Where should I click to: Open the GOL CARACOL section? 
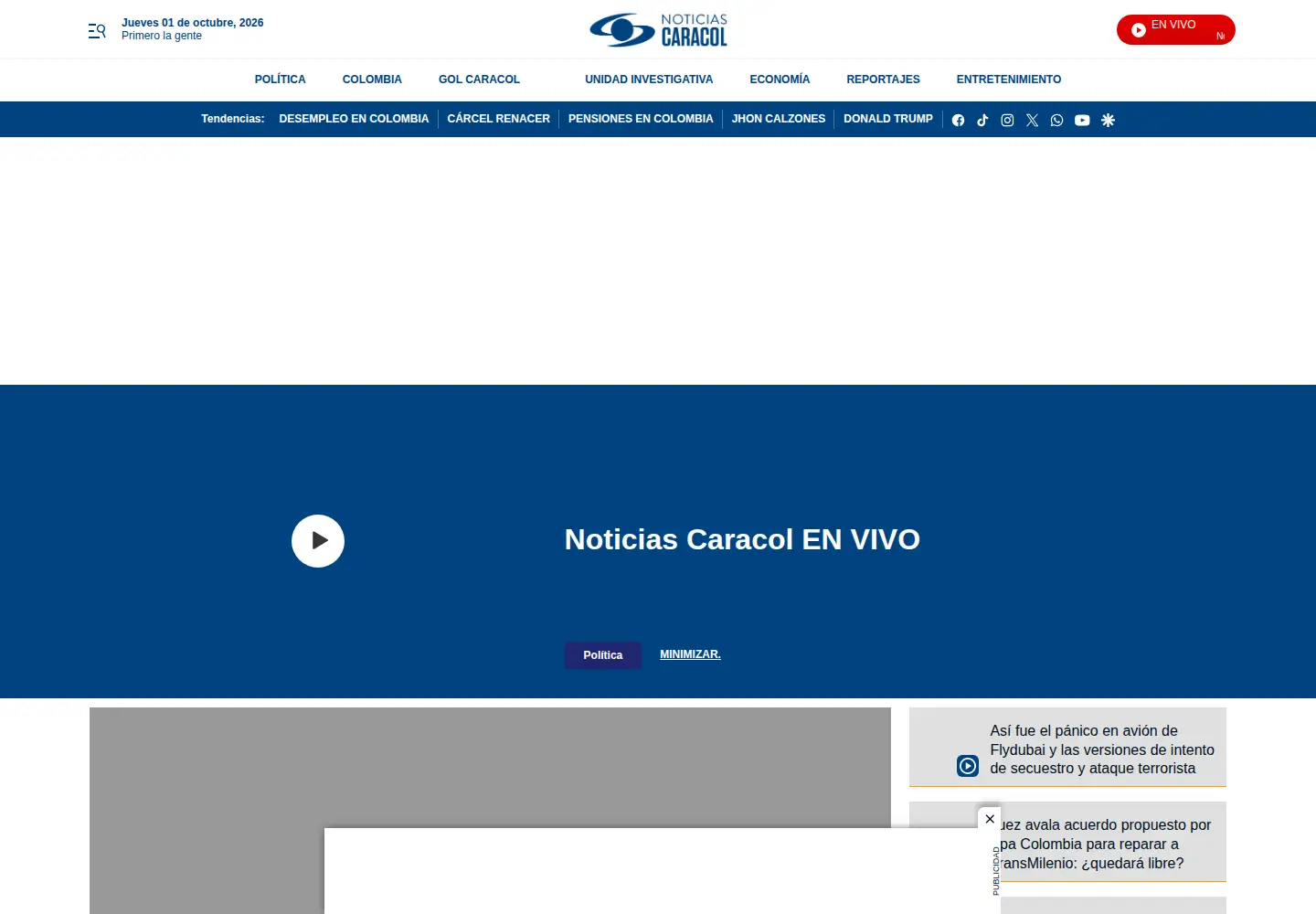coord(479,80)
